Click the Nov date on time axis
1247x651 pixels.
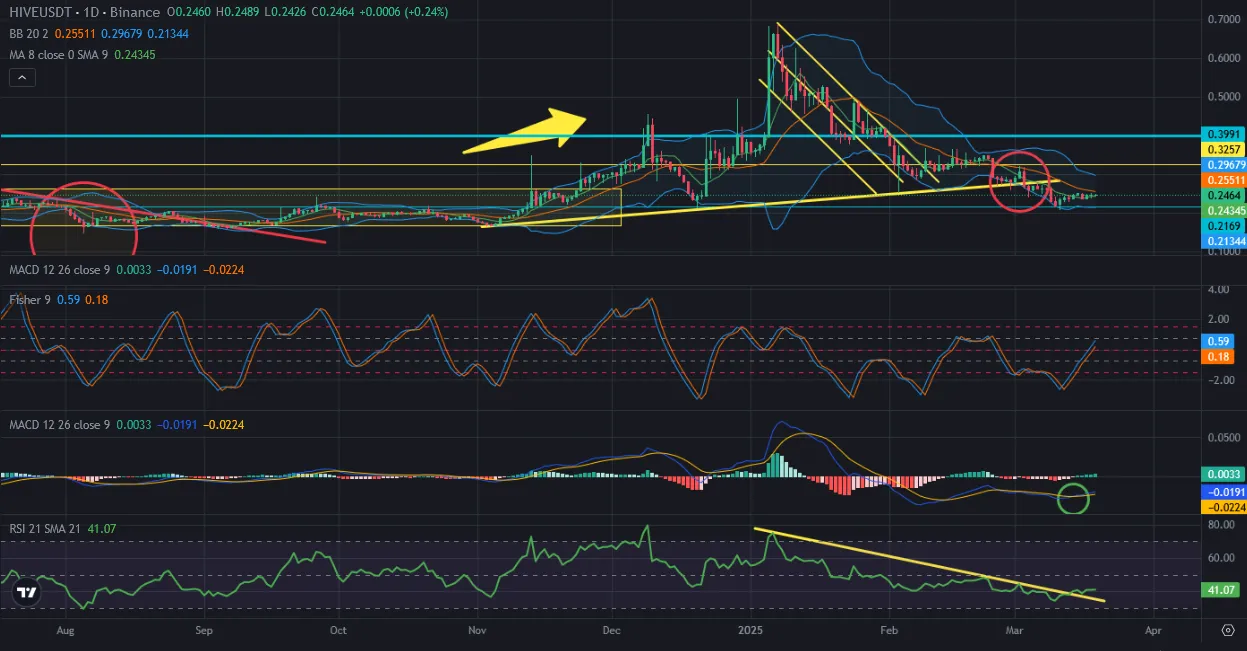coord(477,631)
